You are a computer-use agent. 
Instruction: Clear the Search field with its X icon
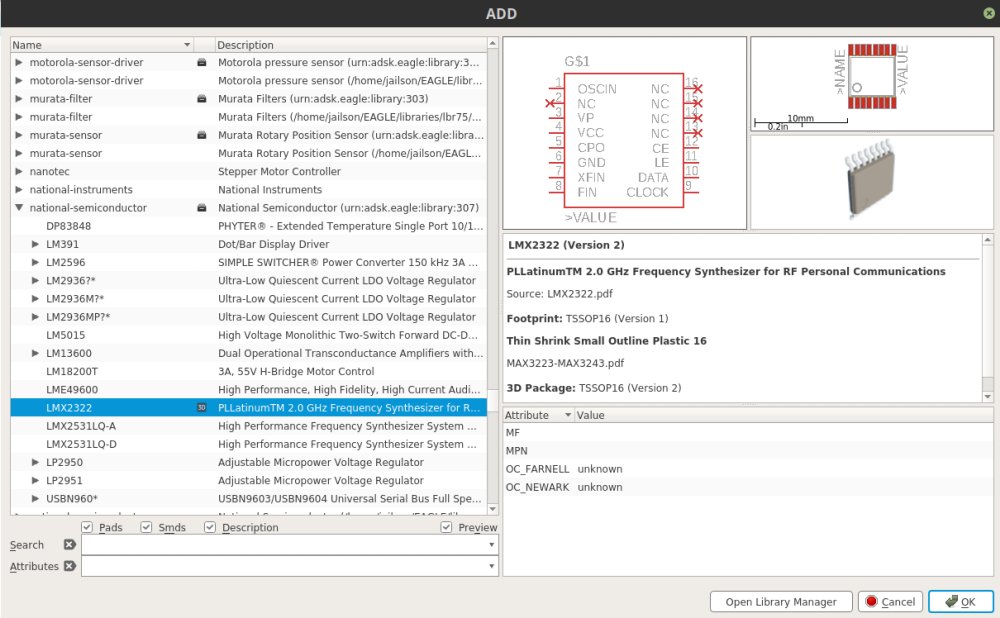[69, 545]
